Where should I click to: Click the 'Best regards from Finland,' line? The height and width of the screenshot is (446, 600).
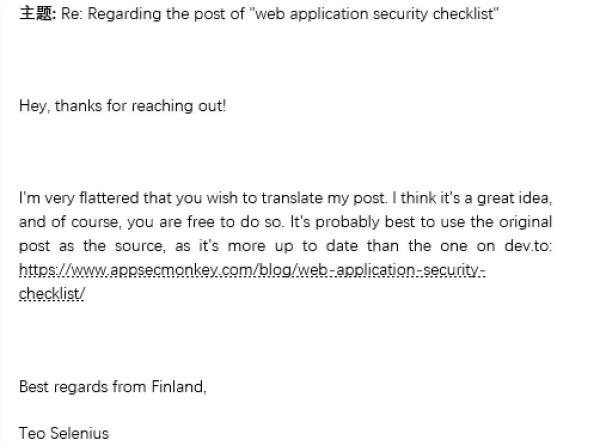coord(112,387)
